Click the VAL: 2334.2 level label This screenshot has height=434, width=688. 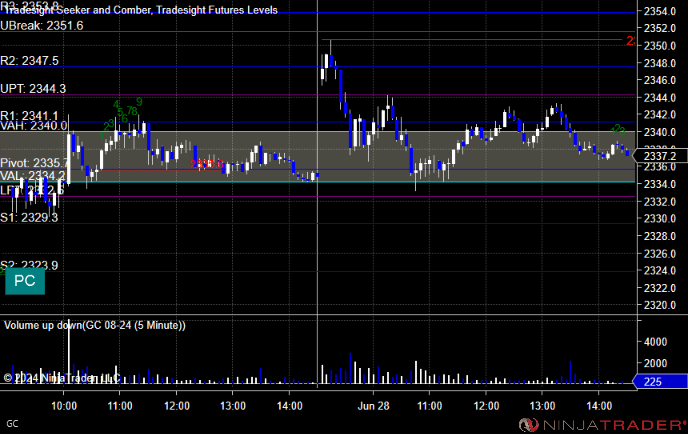point(32,176)
